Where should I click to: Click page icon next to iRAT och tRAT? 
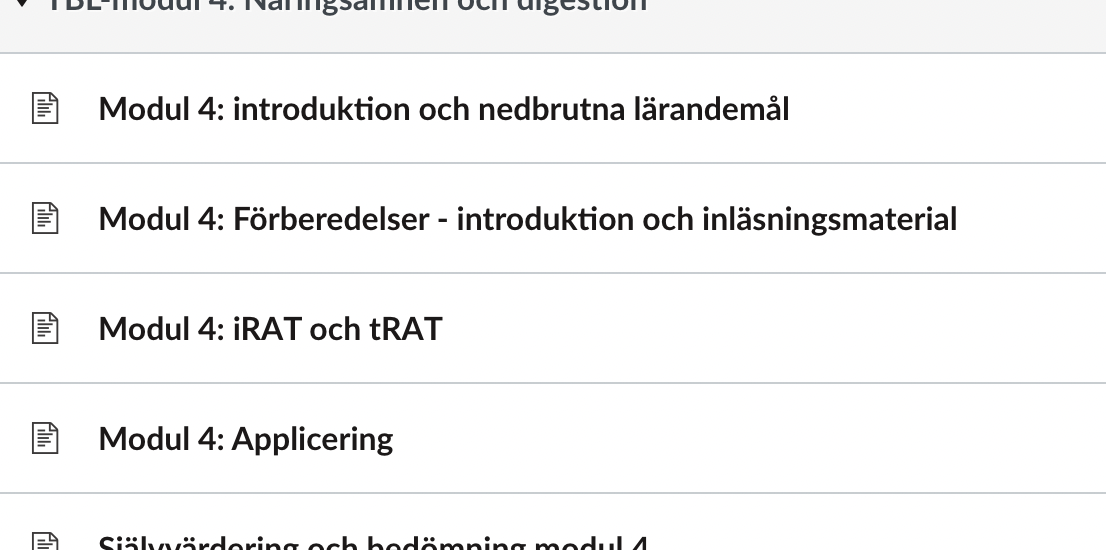coord(45,329)
